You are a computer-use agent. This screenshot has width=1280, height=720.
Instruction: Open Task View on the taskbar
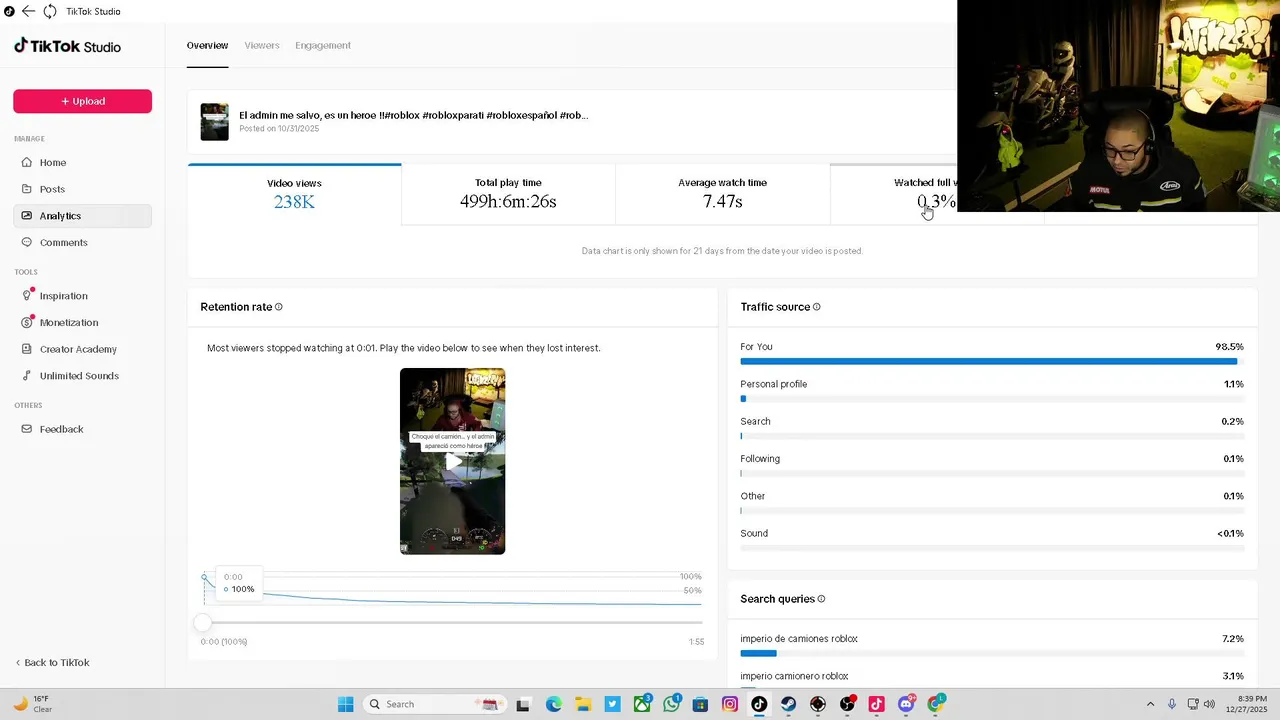coord(523,705)
